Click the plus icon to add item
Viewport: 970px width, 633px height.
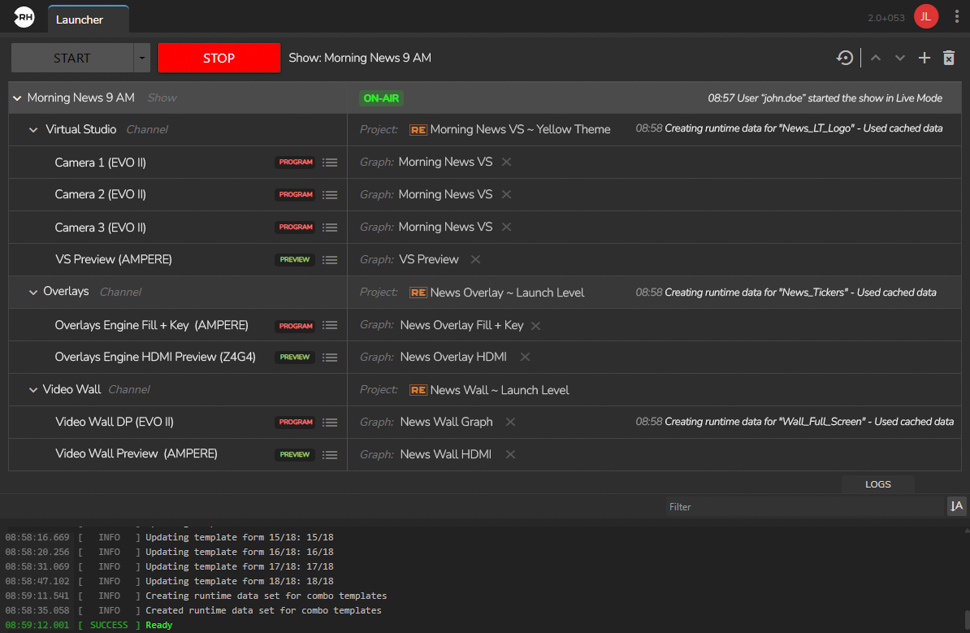click(x=924, y=58)
